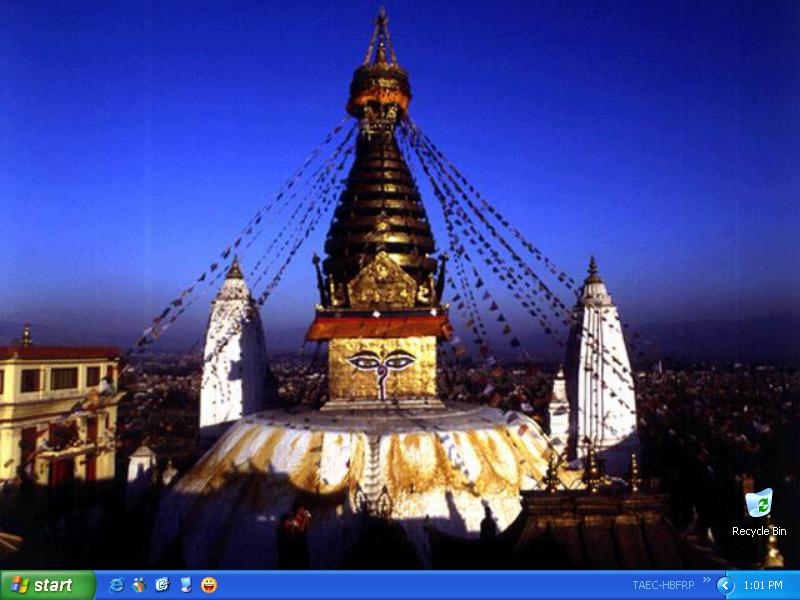Click the light blue cup-shaped Quick Launch icon
Viewport: 800px width, 600px height.
tap(185, 585)
